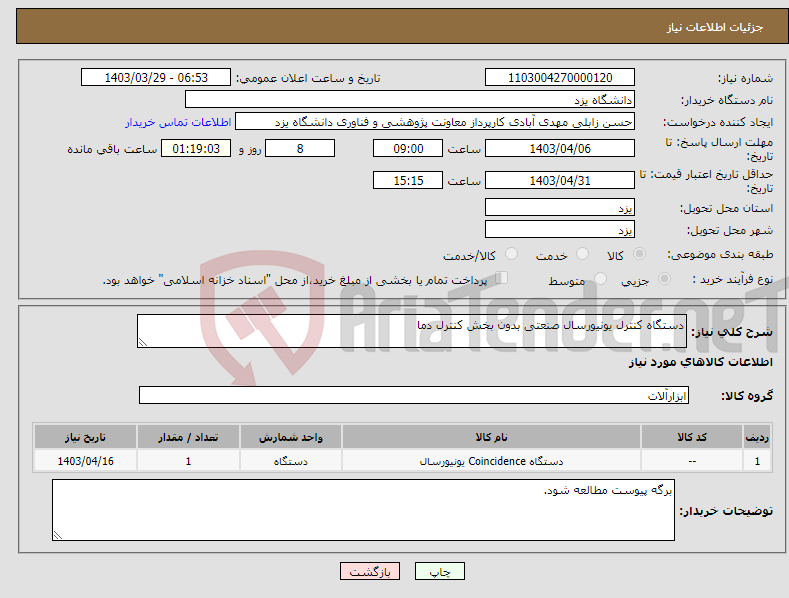The height and width of the screenshot is (598, 789).
Task: Click the days remaining field showing 8
Action: pos(300,148)
